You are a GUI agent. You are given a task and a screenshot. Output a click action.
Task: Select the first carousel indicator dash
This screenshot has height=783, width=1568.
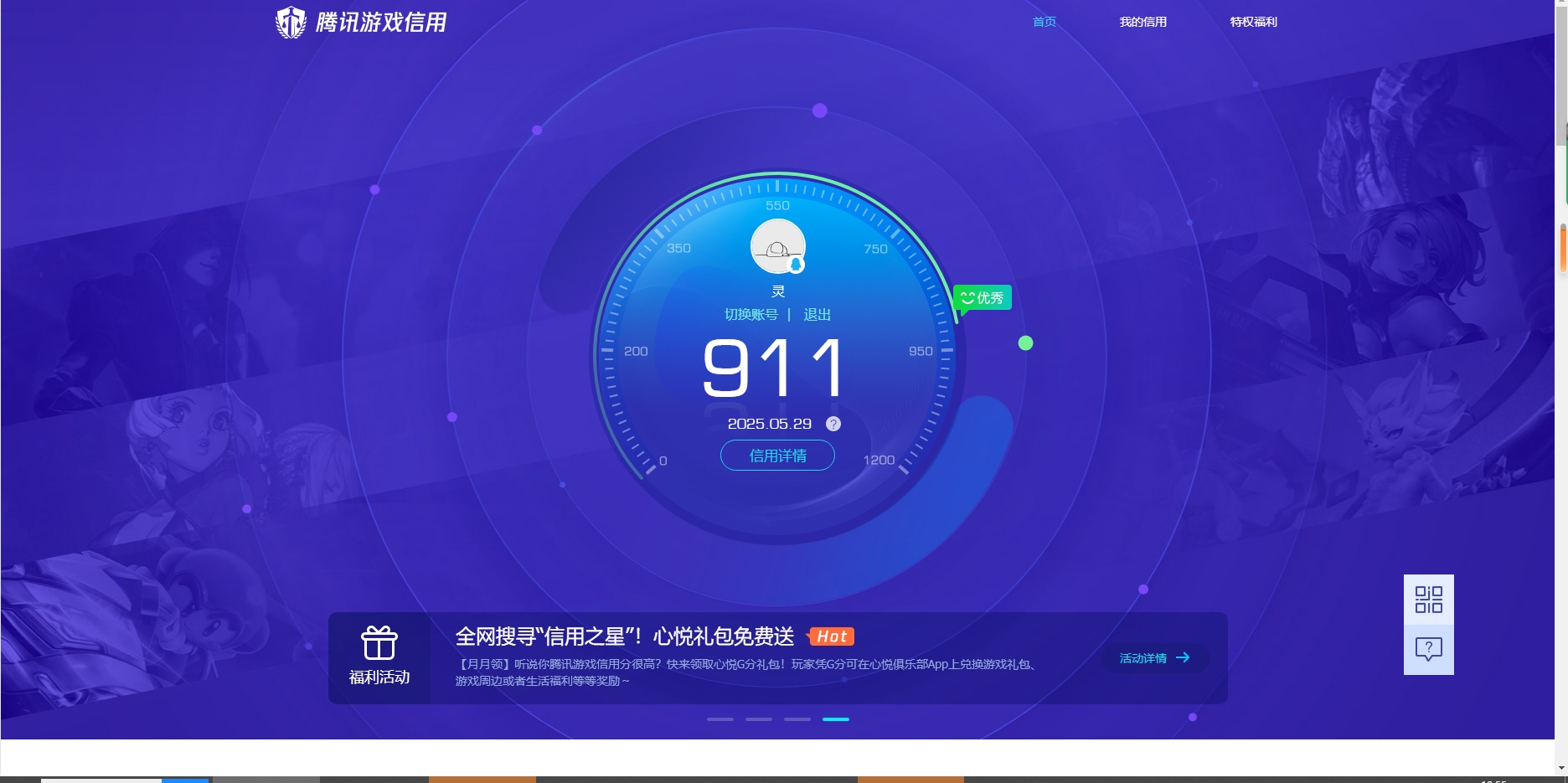coord(720,719)
